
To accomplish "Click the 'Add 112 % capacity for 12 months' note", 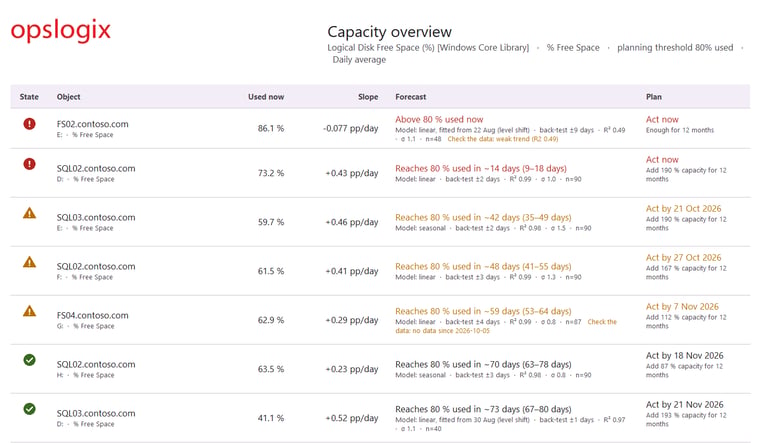I will [x=686, y=321].
